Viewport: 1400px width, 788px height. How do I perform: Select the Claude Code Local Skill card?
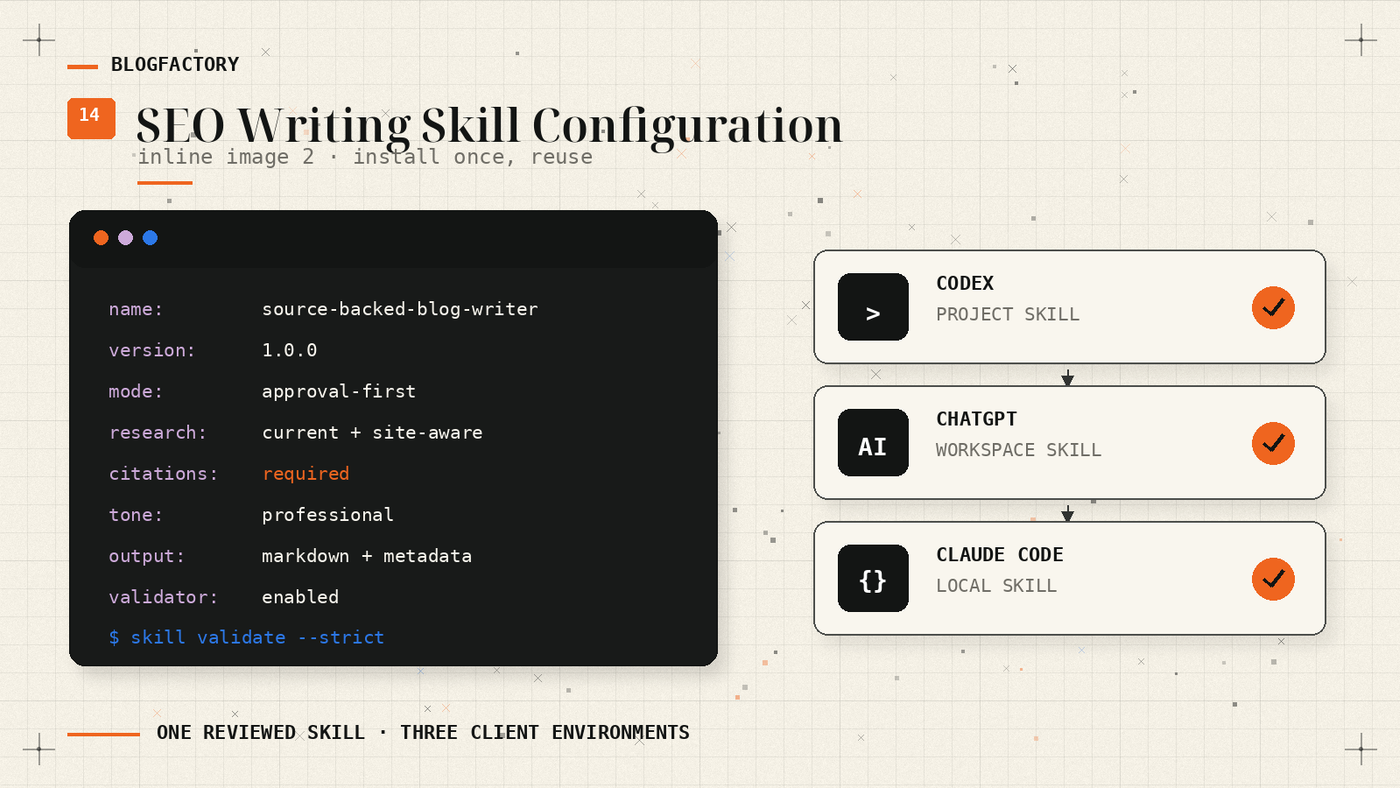point(1069,578)
